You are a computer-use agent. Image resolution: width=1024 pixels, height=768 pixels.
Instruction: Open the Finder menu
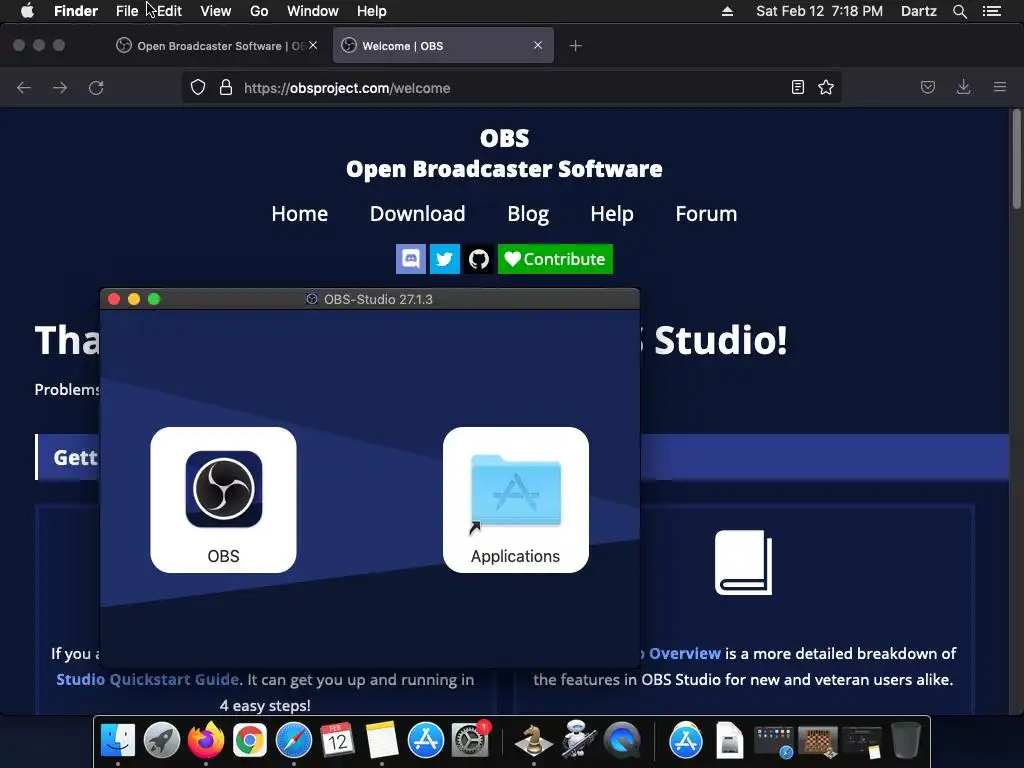pos(76,11)
